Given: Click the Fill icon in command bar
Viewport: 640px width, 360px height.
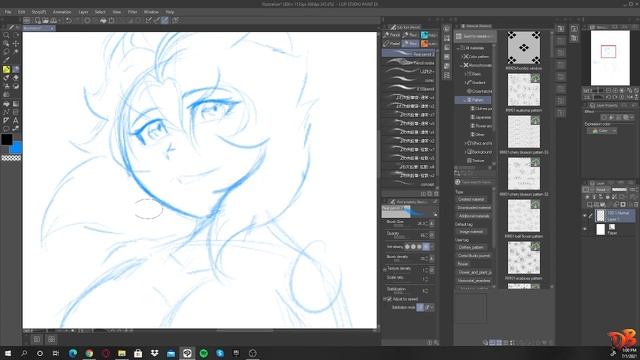Looking at the screenshot, I should pos(103,20).
